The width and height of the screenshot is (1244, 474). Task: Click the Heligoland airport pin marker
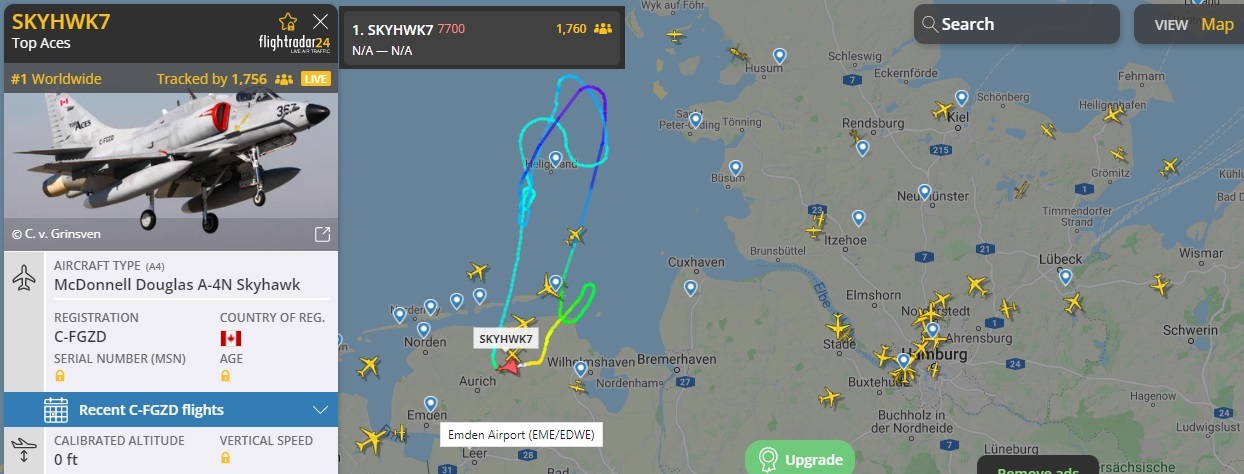click(555, 158)
